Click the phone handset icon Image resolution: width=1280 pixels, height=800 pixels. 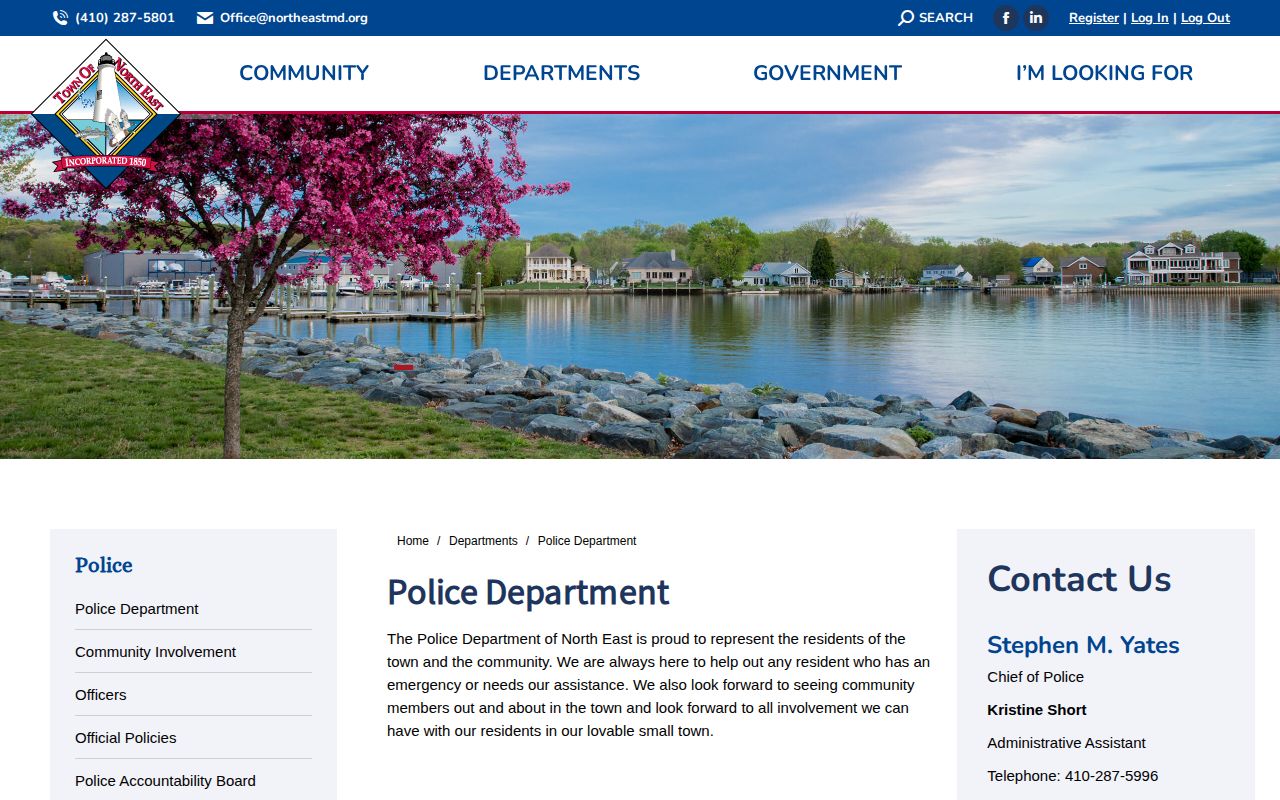point(61,18)
